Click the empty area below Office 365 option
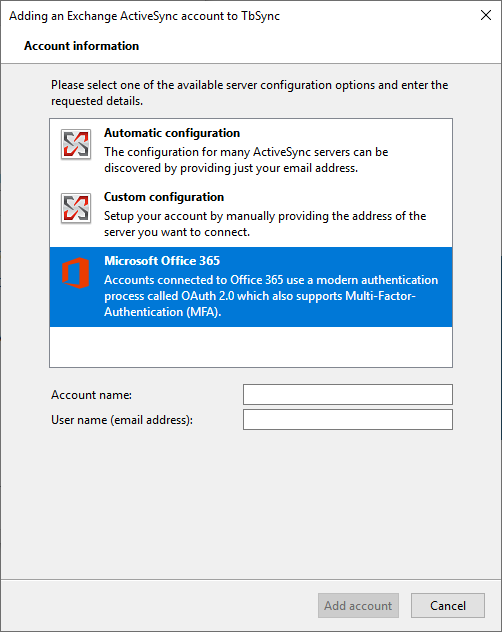 click(x=251, y=347)
